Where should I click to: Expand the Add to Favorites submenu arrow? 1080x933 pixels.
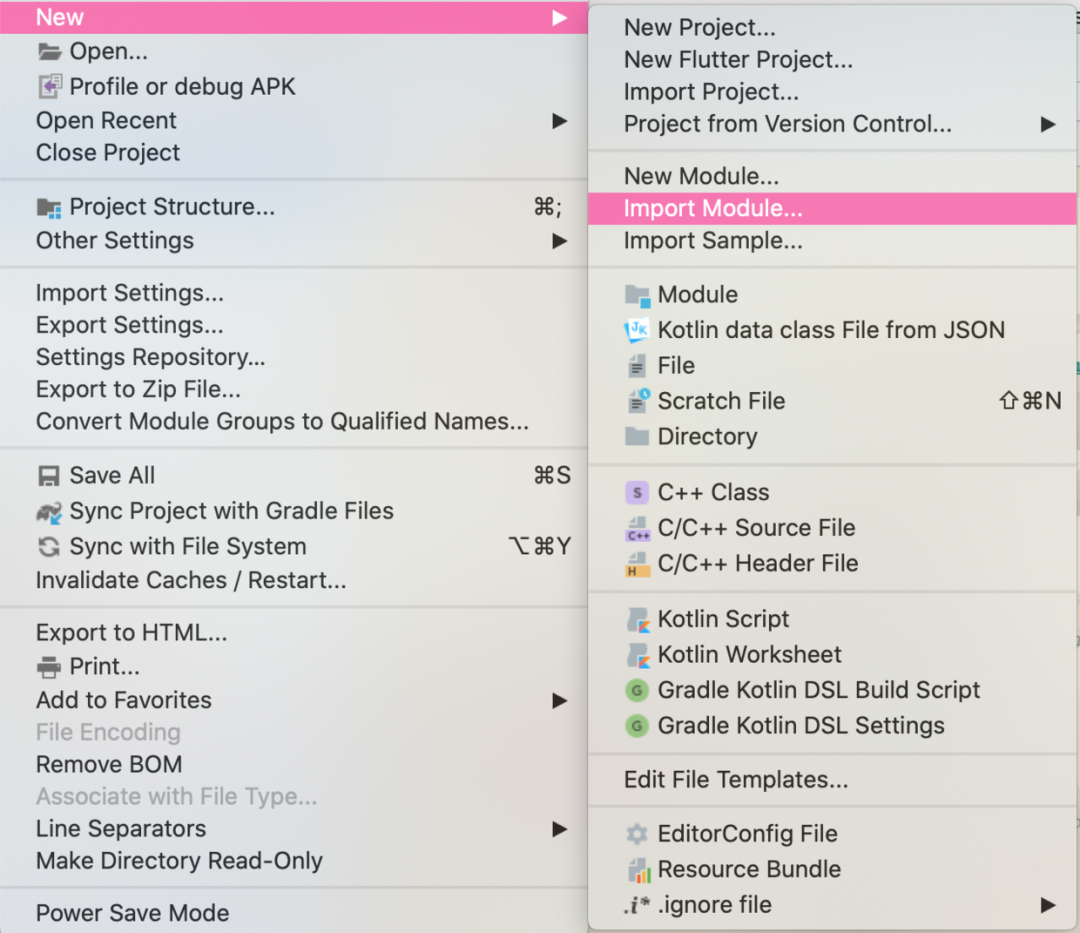click(x=560, y=701)
